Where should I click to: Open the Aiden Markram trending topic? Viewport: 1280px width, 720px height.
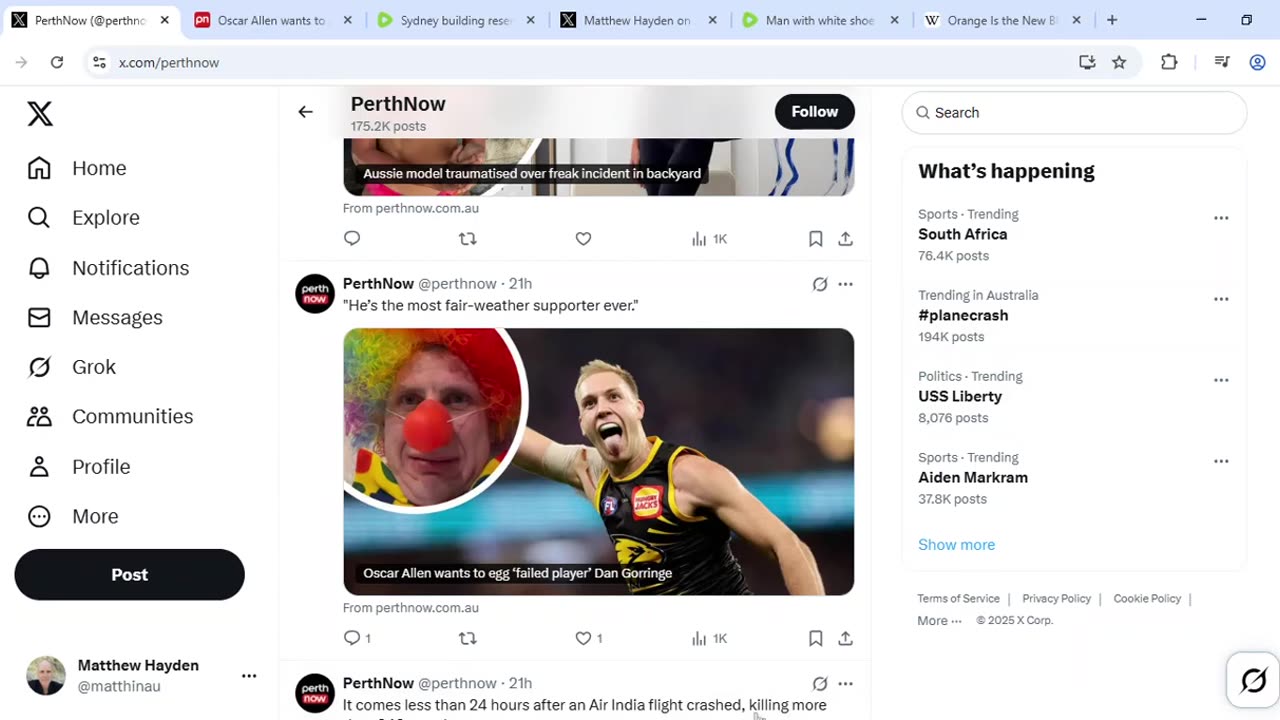(1074, 478)
